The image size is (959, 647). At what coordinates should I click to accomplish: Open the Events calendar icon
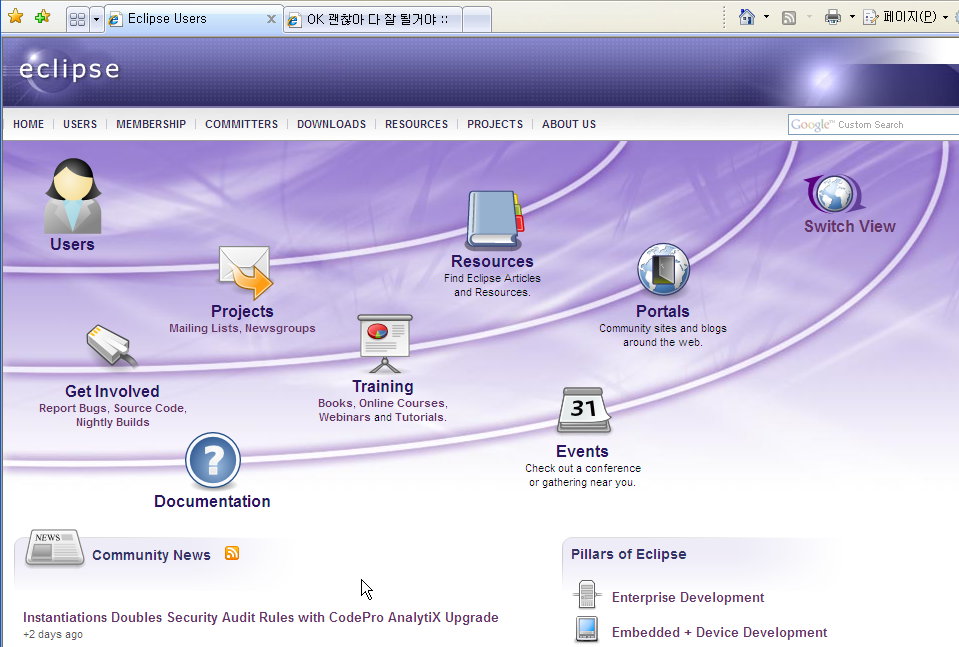[583, 410]
